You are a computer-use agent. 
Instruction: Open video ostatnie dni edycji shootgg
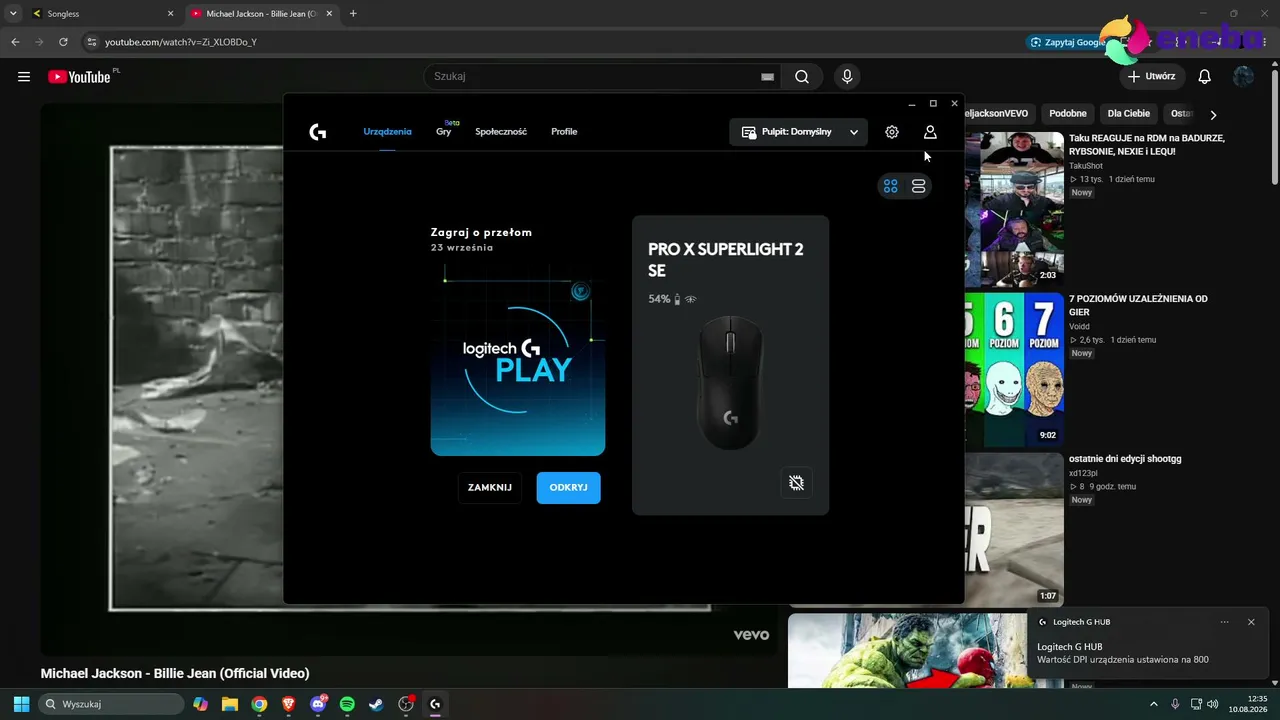coord(1125,459)
